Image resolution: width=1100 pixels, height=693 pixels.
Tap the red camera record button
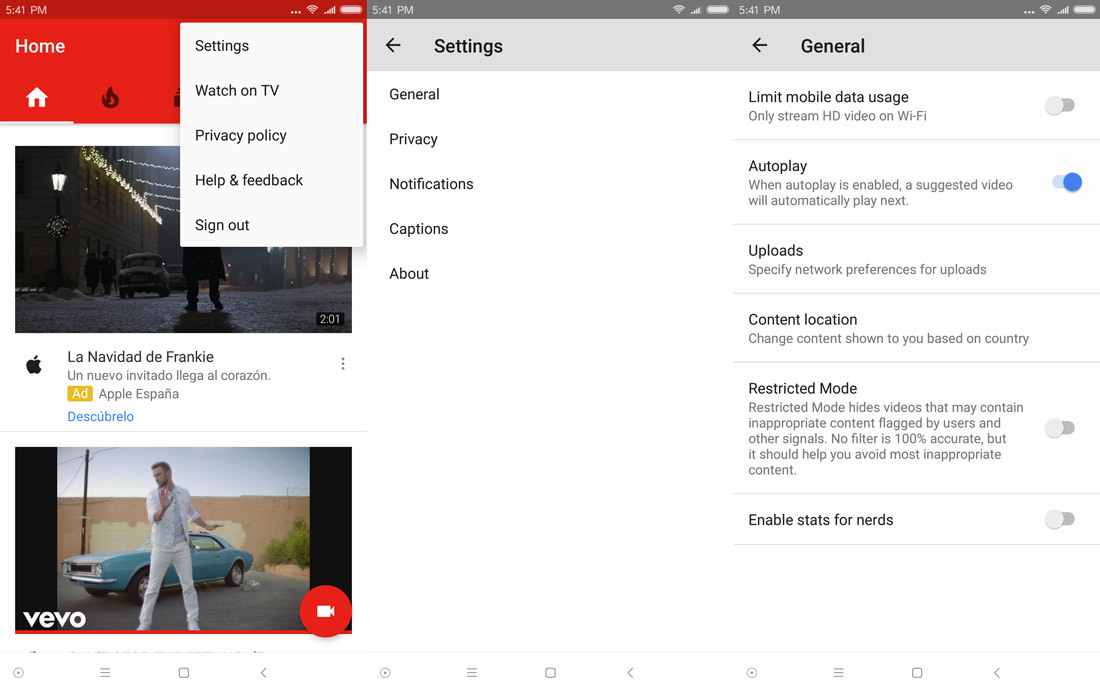325,611
